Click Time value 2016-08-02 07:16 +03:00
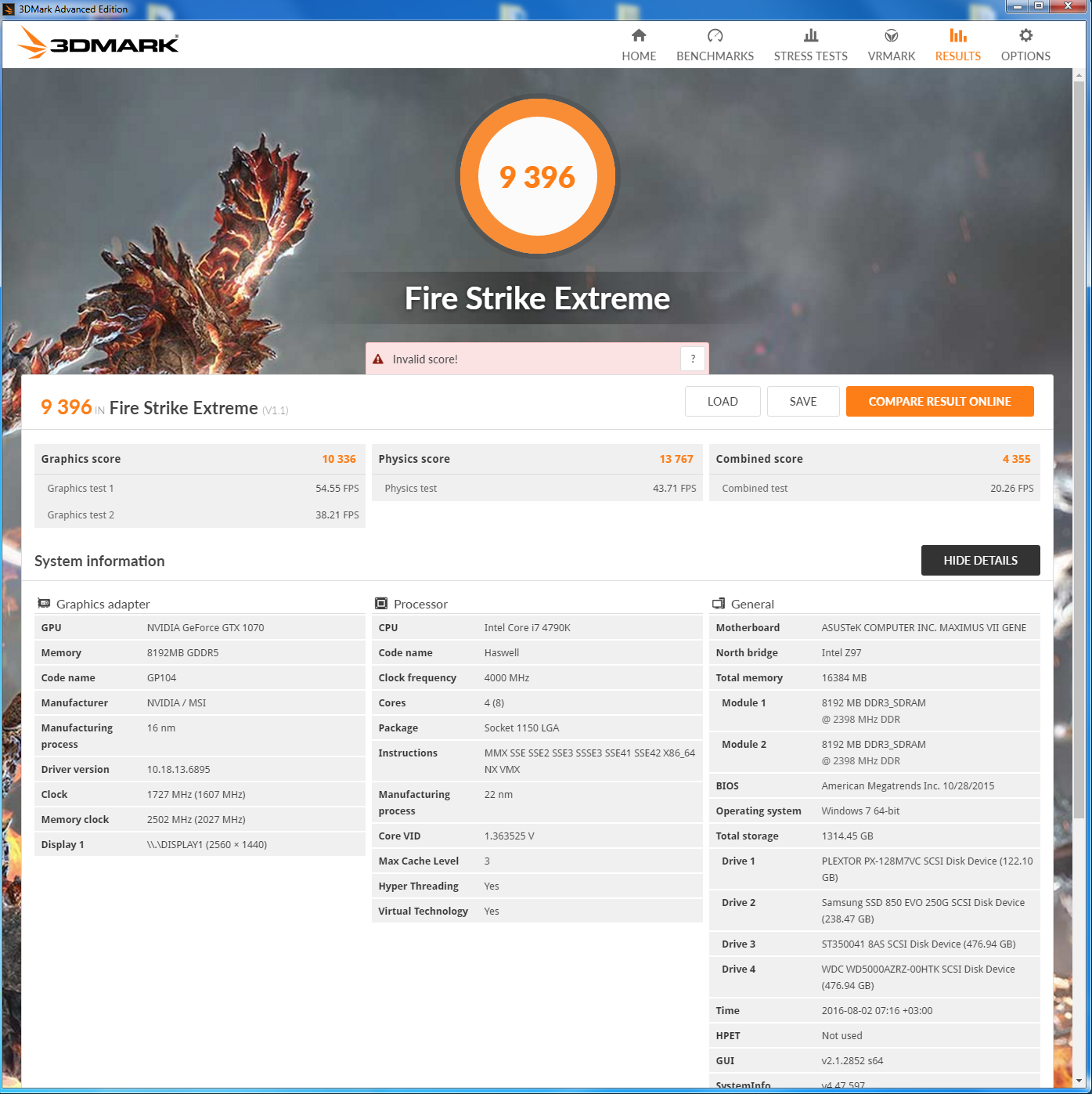This screenshot has height=1094, width=1092. tap(878, 1010)
